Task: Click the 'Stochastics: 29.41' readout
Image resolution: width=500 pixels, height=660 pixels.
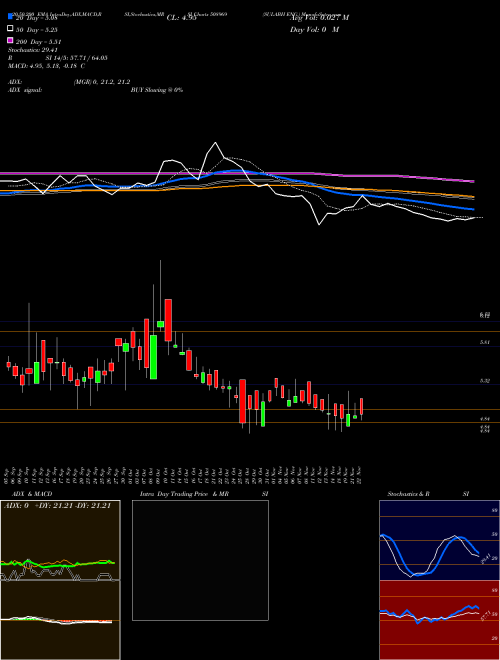Action: (x=32, y=50)
